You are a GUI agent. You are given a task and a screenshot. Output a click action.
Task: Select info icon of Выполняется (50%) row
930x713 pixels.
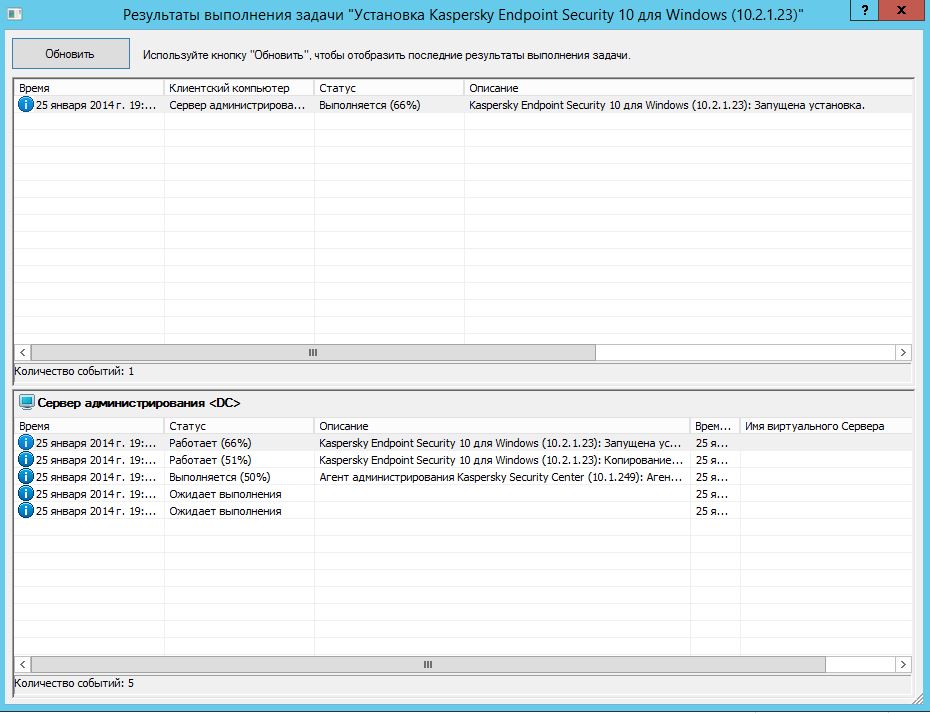coord(26,477)
